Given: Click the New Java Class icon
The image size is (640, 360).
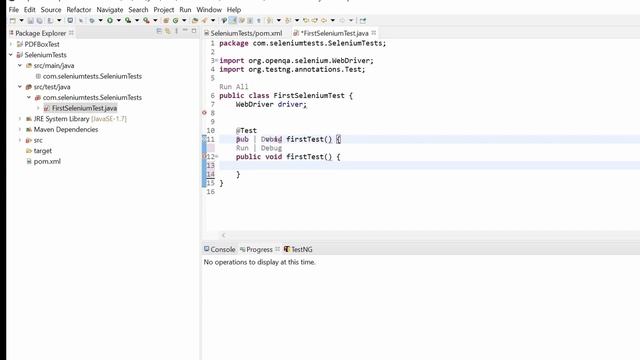Looking at the screenshot, I should pyautogui.click(x=176, y=20).
